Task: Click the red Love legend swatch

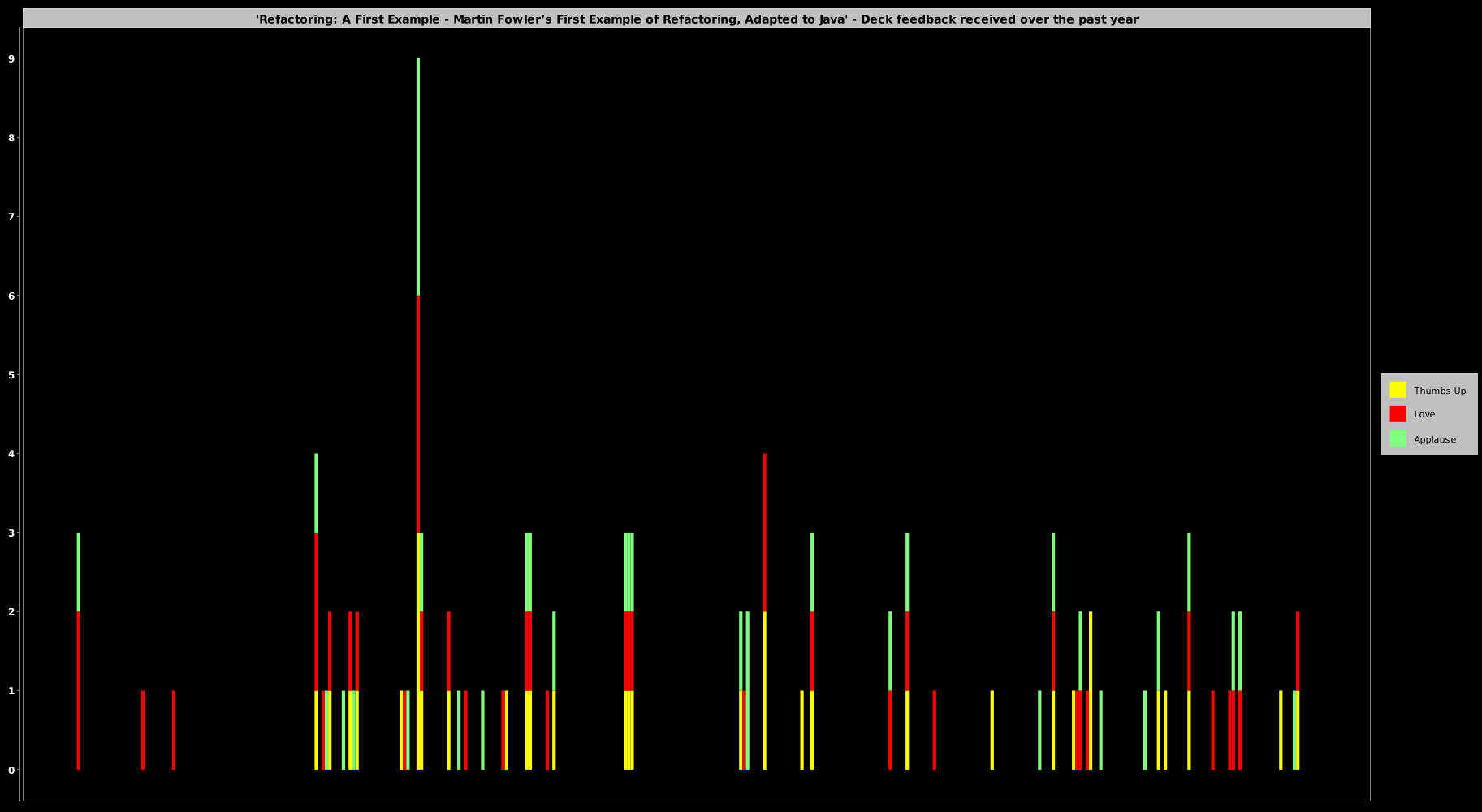Action: pyautogui.click(x=1398, y=414)
